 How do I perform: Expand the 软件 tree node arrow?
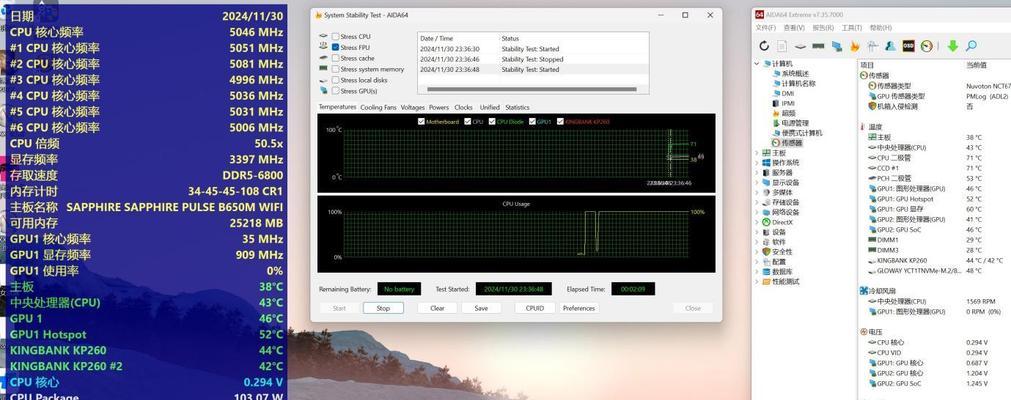click(x=757, y=242)
